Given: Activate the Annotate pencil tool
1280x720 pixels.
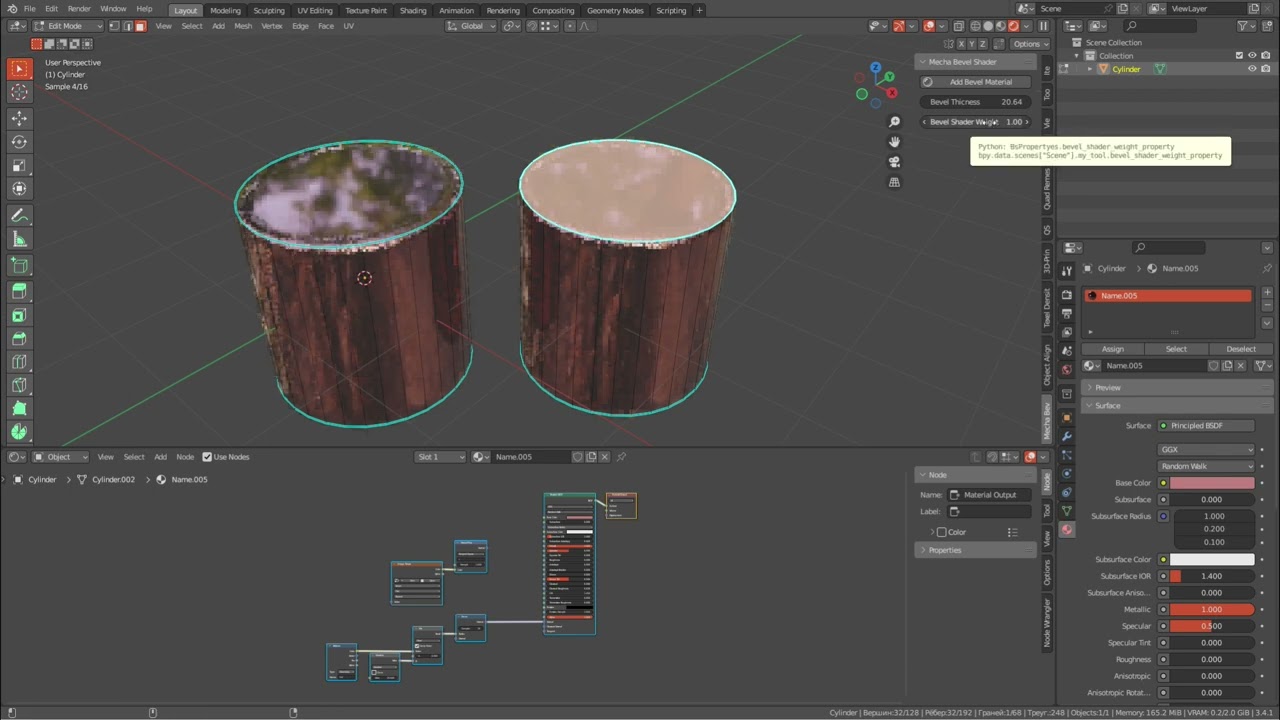Looking at the screenshot, I should [x=19, y=216].
